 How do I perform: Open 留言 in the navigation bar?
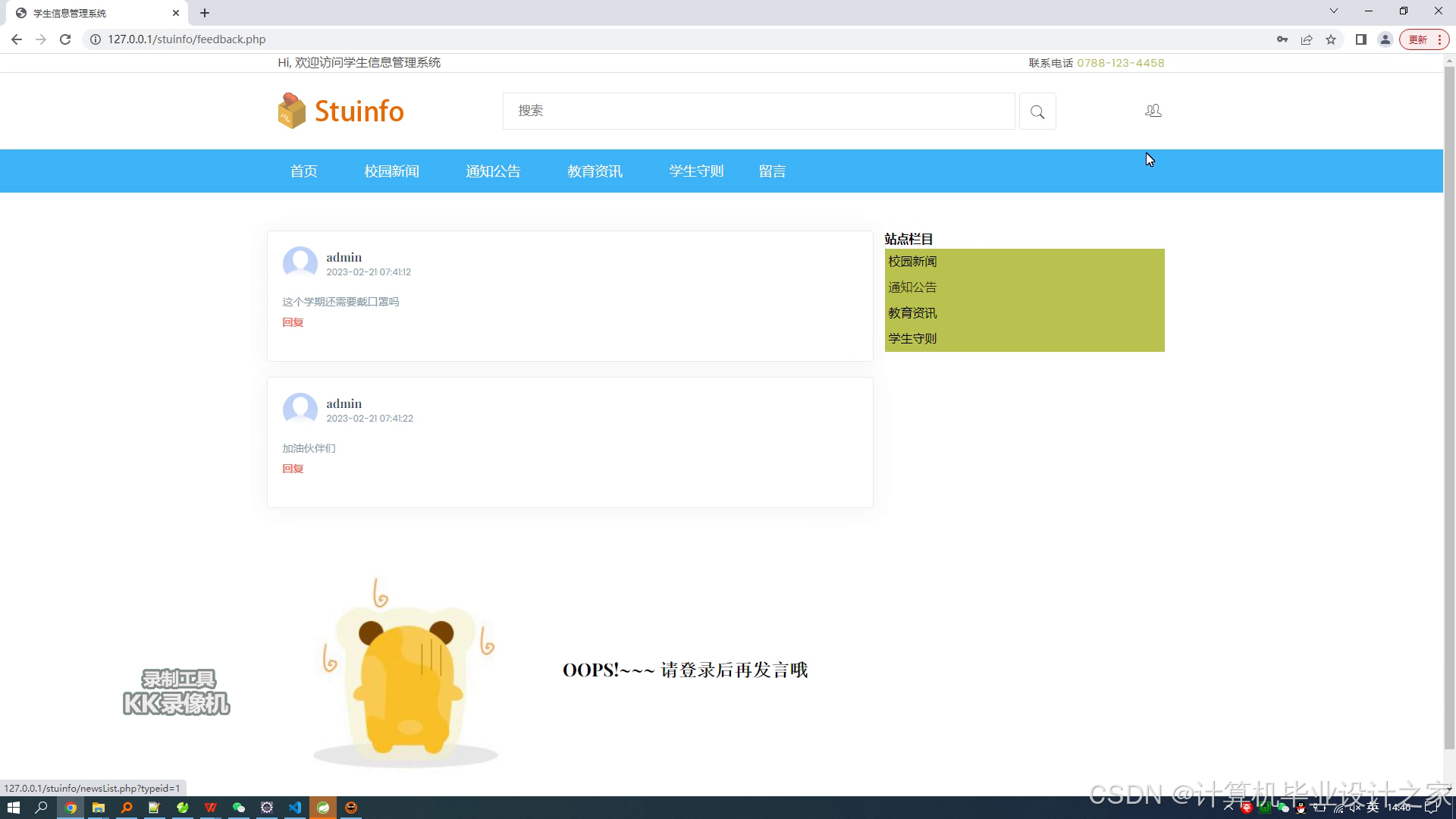pos(772,171)
